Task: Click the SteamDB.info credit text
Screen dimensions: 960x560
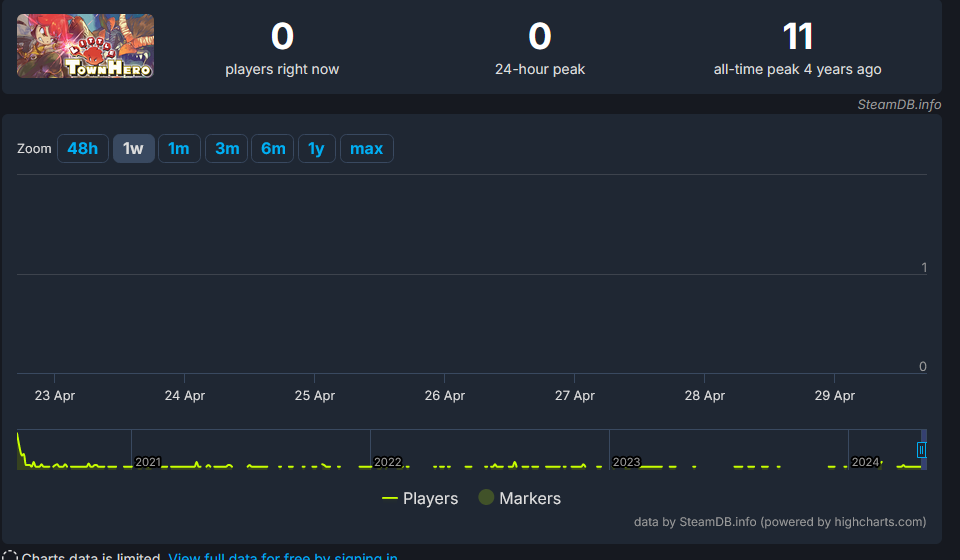Action: click(x=899, y=105)
